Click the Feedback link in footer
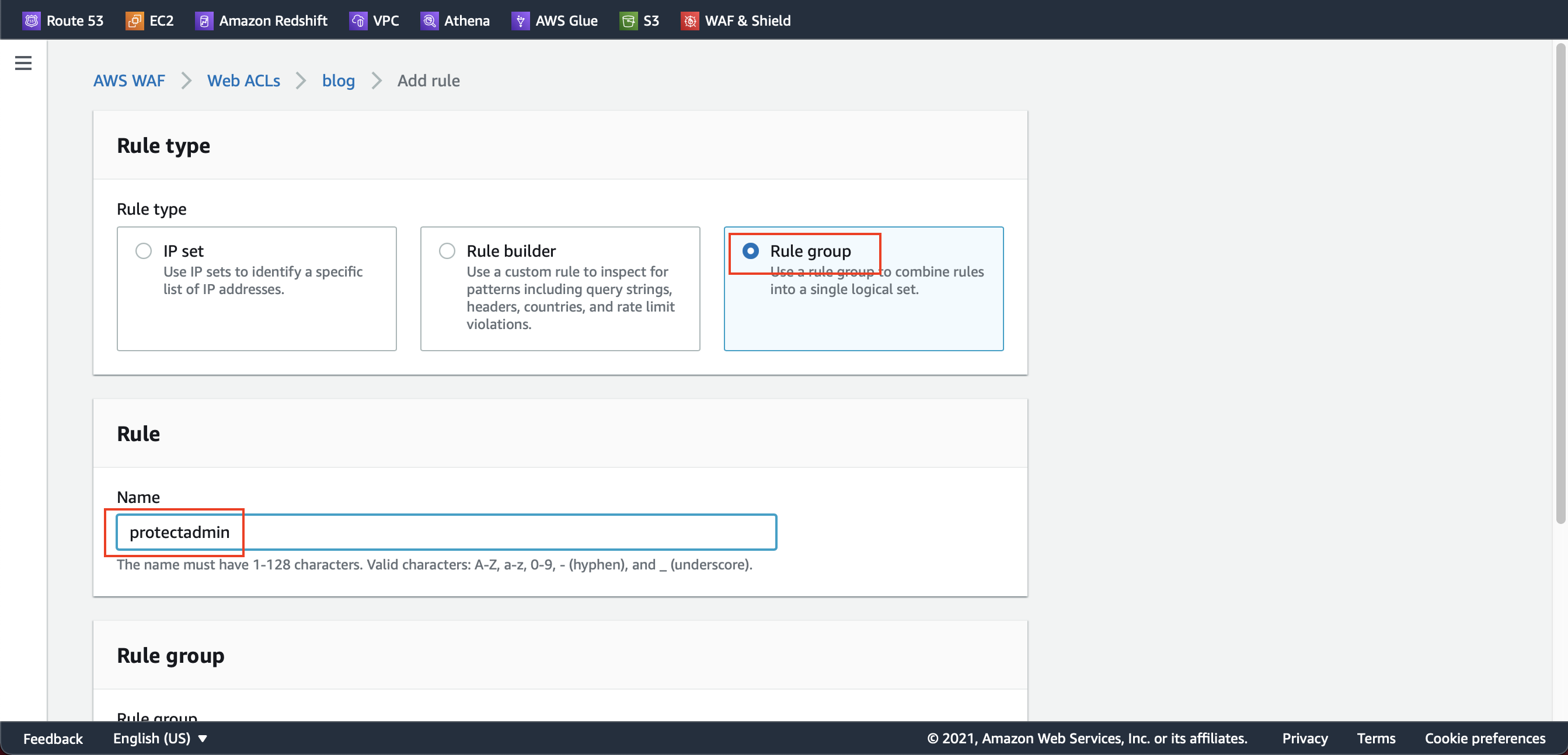Screen dimensions: 1568x755 (x=53, y=738)
